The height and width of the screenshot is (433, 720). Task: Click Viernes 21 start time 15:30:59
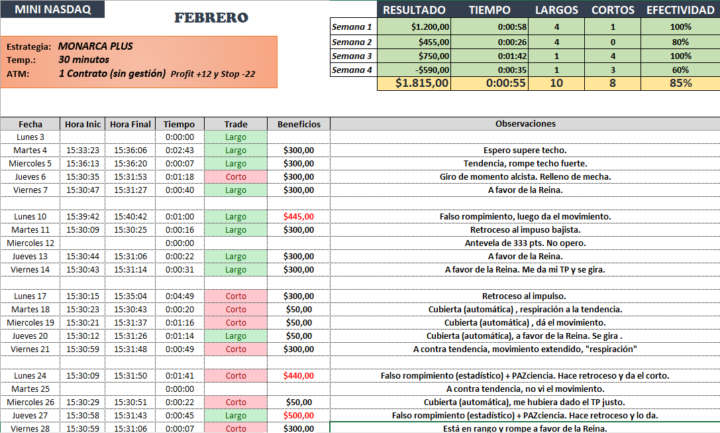tap(83, 349)
